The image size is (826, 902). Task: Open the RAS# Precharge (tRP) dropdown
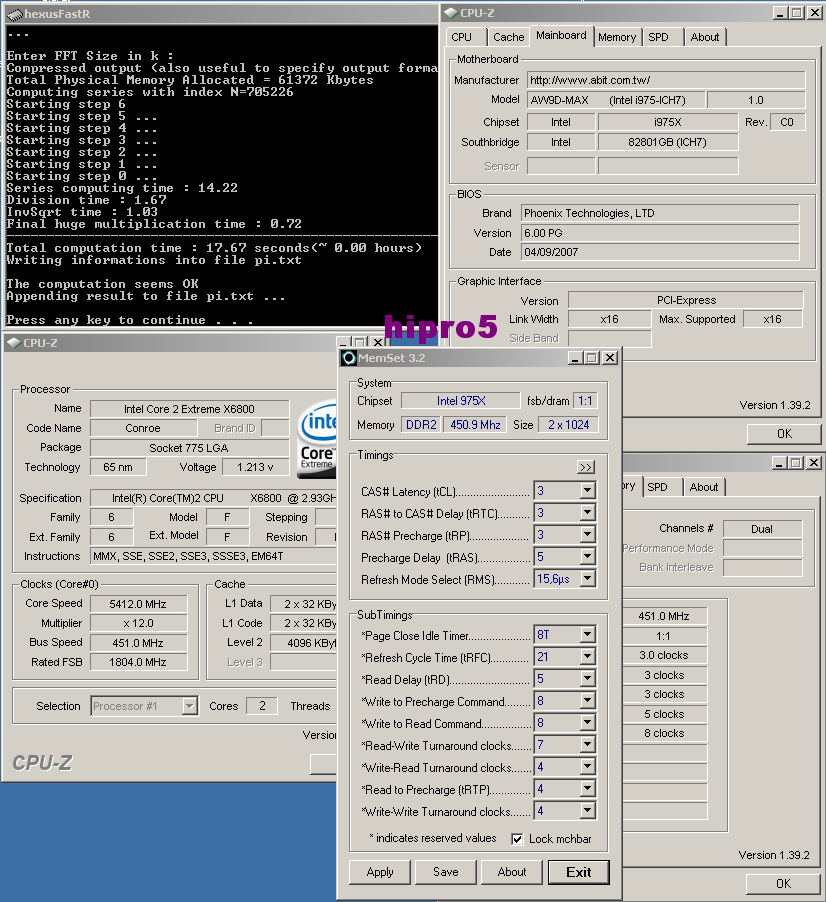click(x=587, y=534)
